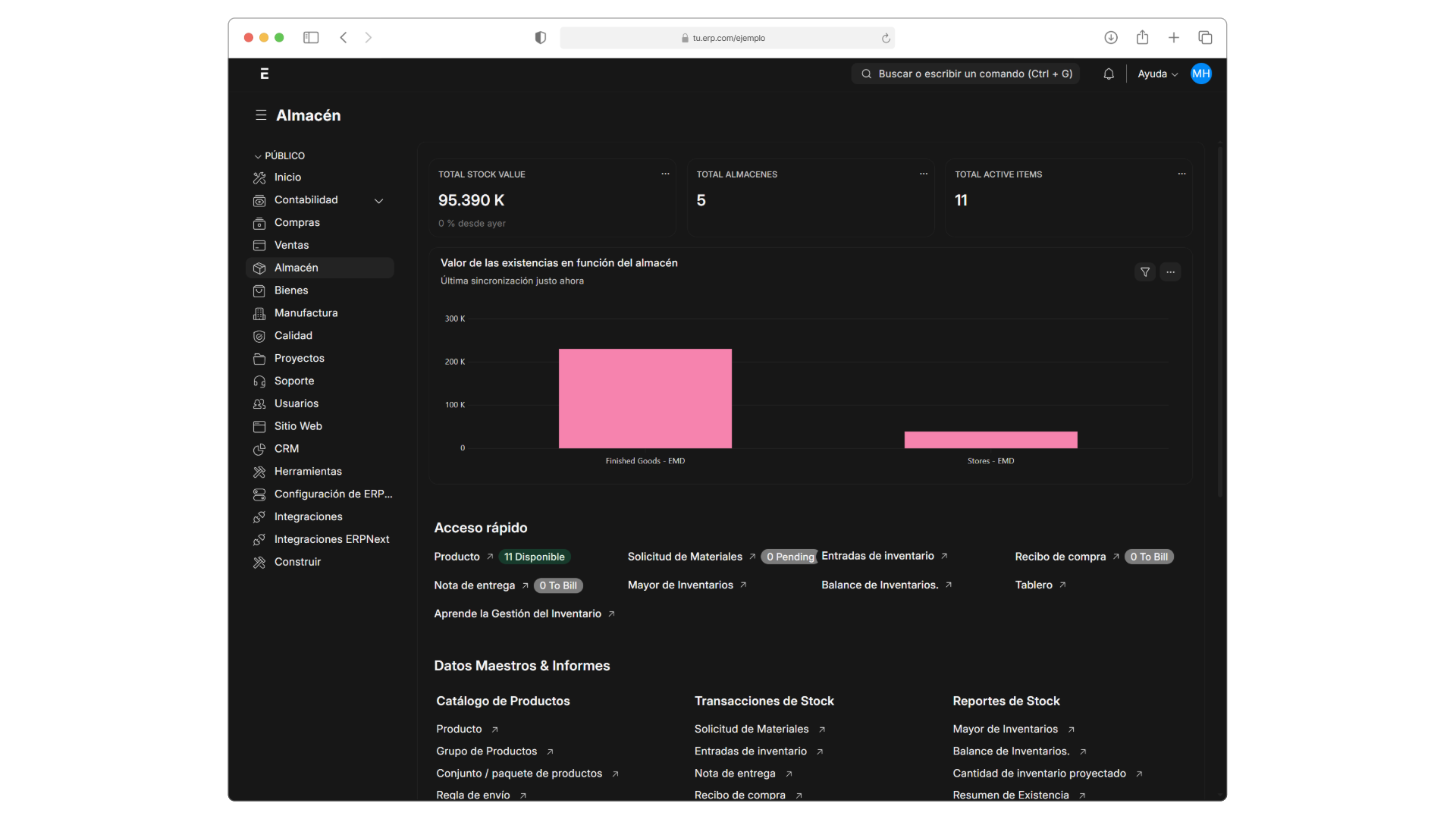1456x819 pixels.
Task: Click the pink Finished Goods bar
Action: click(645, 398)
